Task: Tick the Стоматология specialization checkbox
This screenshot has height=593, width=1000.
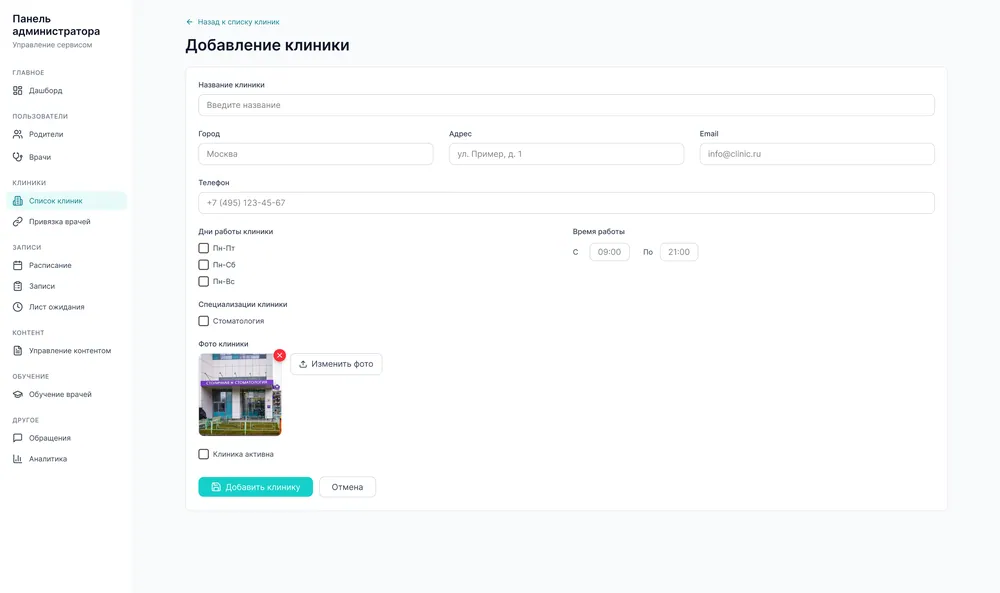Action: click(x=203, y=321)
